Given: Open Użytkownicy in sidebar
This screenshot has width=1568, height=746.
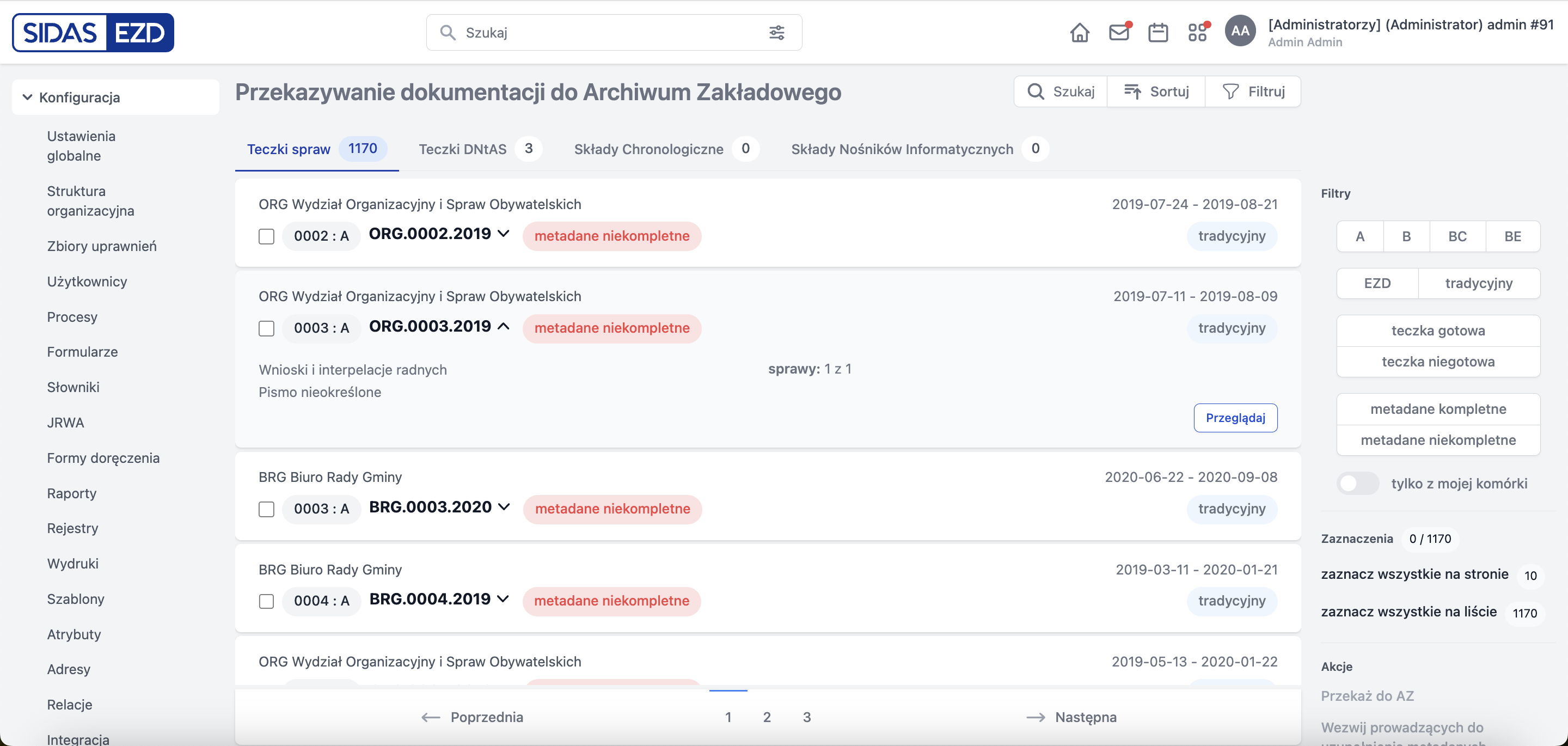Looking at the screenshot, I should [x=87, y=282].
